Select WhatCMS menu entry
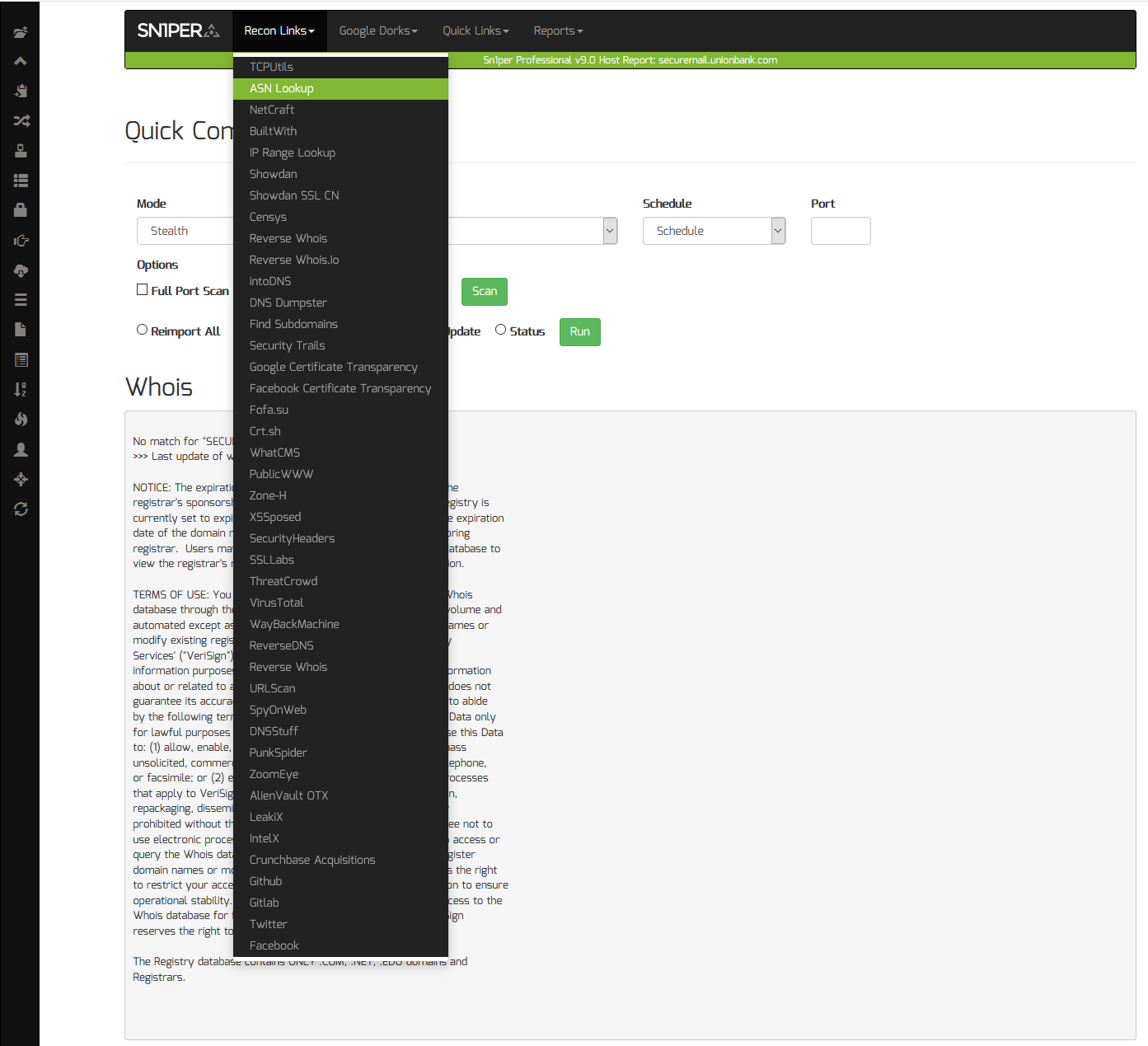1148x1046 pixels. pos(340,453)
